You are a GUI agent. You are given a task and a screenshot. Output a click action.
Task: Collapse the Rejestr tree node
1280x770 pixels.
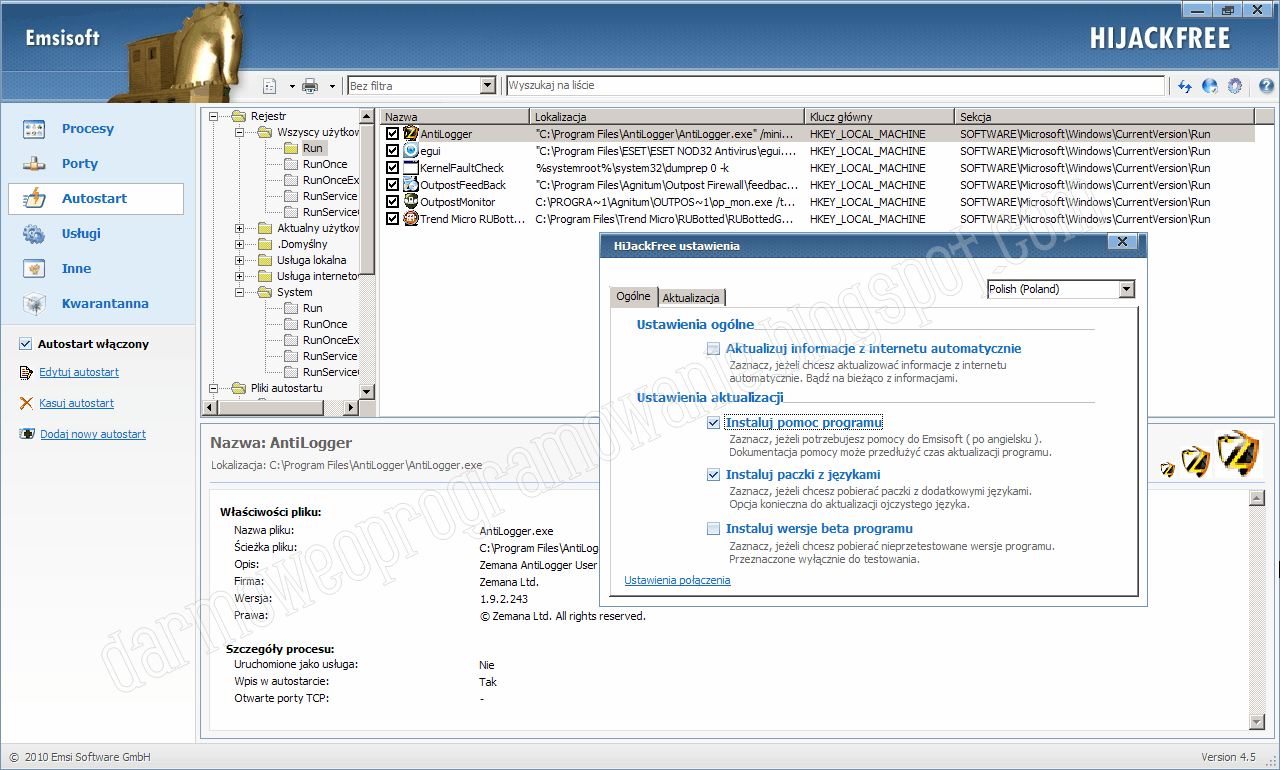(x=213, y=116)
